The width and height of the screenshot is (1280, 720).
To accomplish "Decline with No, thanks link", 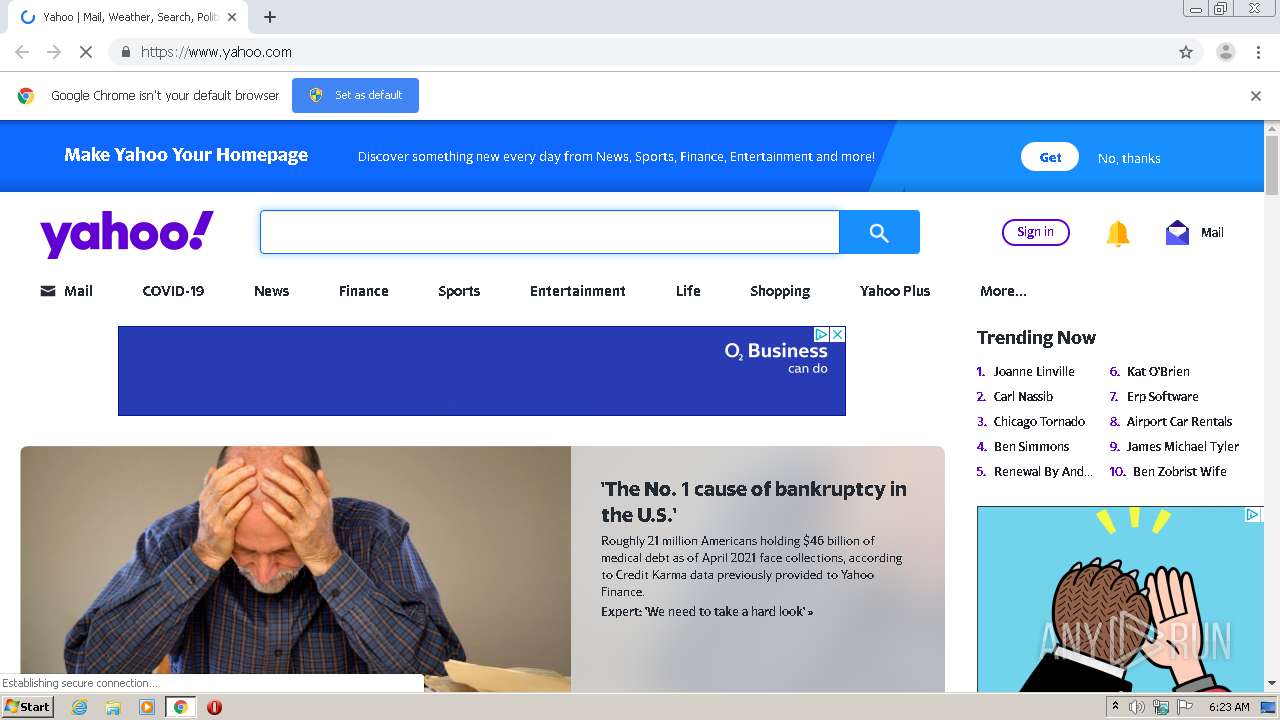I will coord(1129,158).
